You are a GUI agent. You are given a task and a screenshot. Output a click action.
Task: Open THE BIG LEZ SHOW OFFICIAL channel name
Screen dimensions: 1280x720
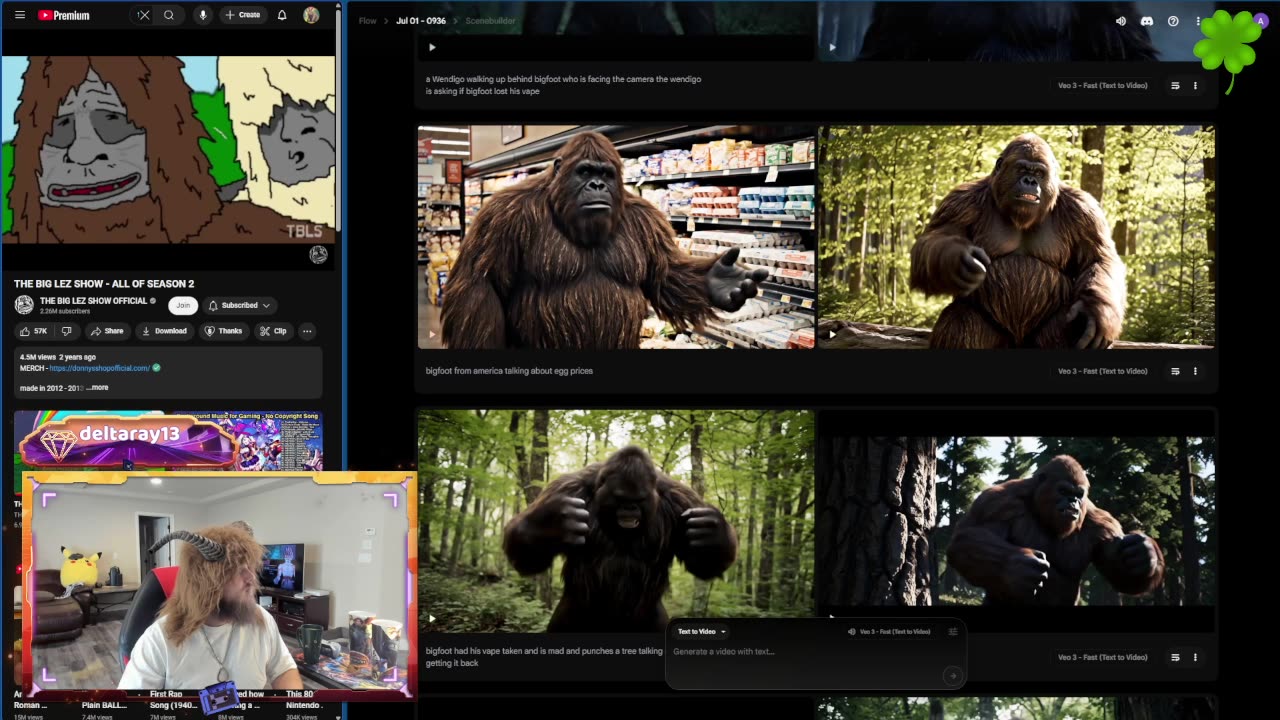(x=94, y=301)
